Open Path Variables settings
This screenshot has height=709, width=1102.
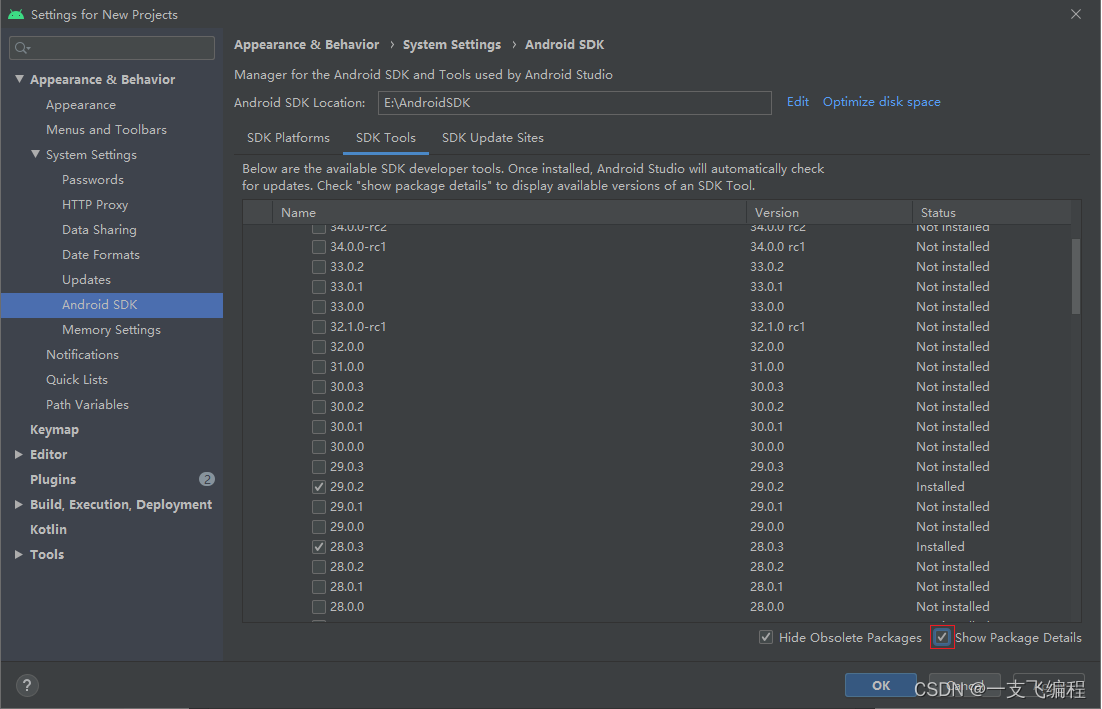click(87, 405)
